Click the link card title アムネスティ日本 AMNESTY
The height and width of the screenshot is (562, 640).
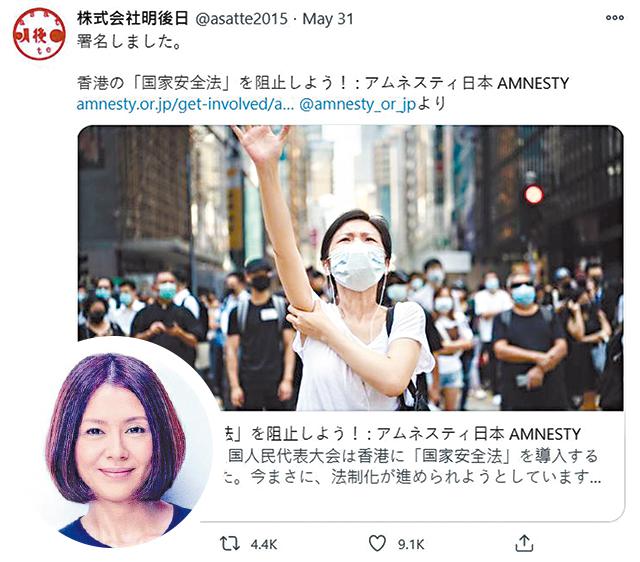(478, 433)
